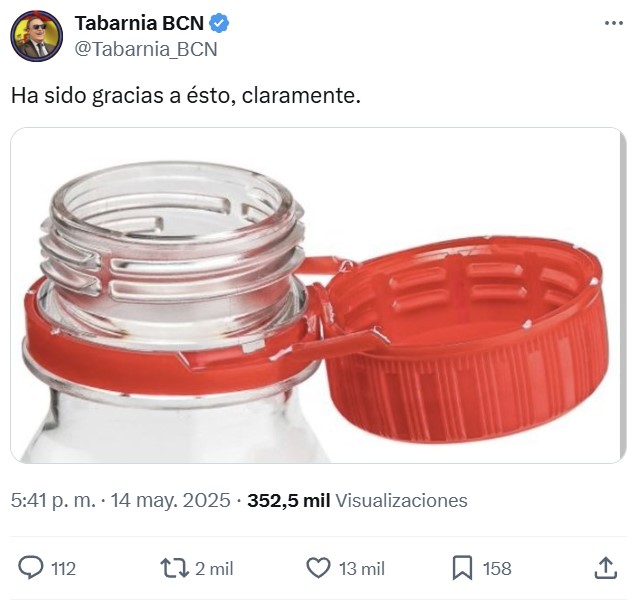The width and height of the screenshot is (636, 610).
Task: Bookmark the tweet with the bookmark icon
Action: coord(462,568)
